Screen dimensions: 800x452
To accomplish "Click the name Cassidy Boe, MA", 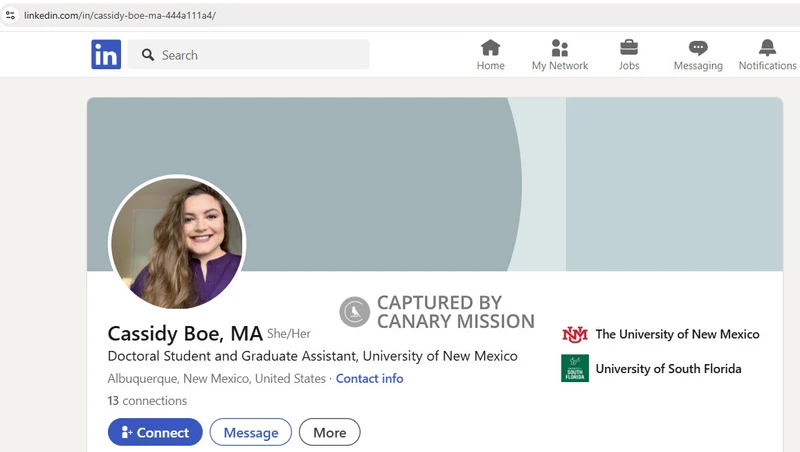I will pos(185,334).
